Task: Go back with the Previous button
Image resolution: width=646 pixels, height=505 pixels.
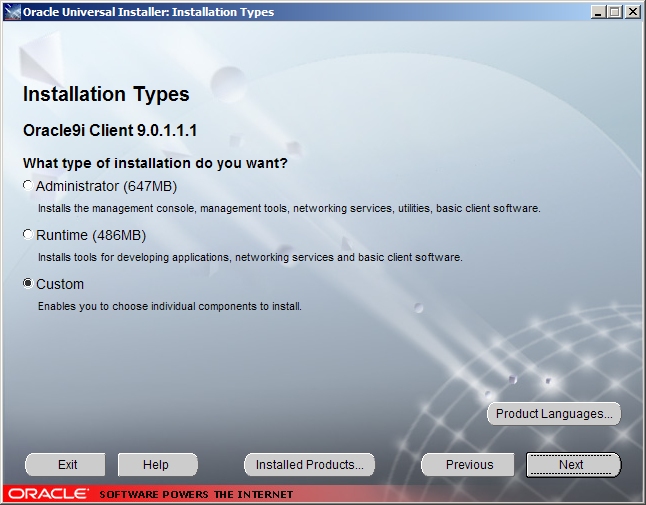Action: tap(469, 465)
